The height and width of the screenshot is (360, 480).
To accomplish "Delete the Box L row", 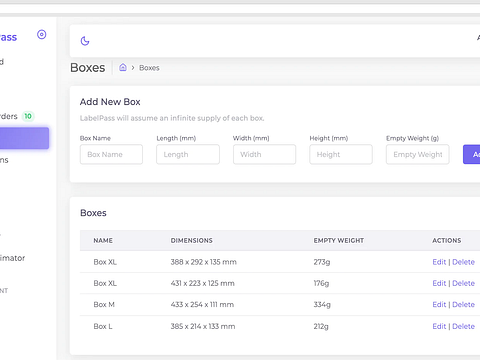I will pyautogui.click(x=463, y=326).
